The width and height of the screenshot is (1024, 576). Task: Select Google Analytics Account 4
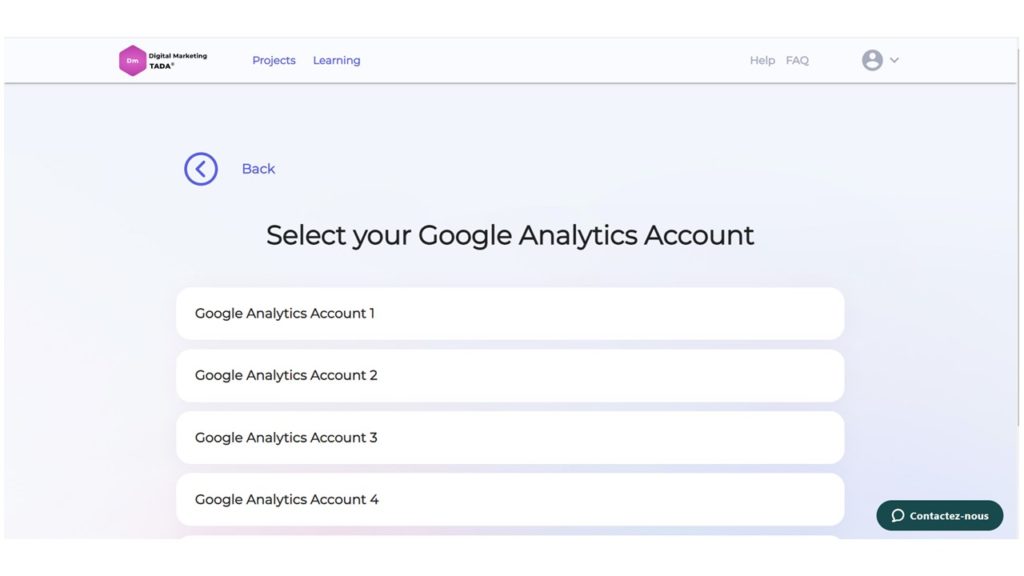coord(510,500)
